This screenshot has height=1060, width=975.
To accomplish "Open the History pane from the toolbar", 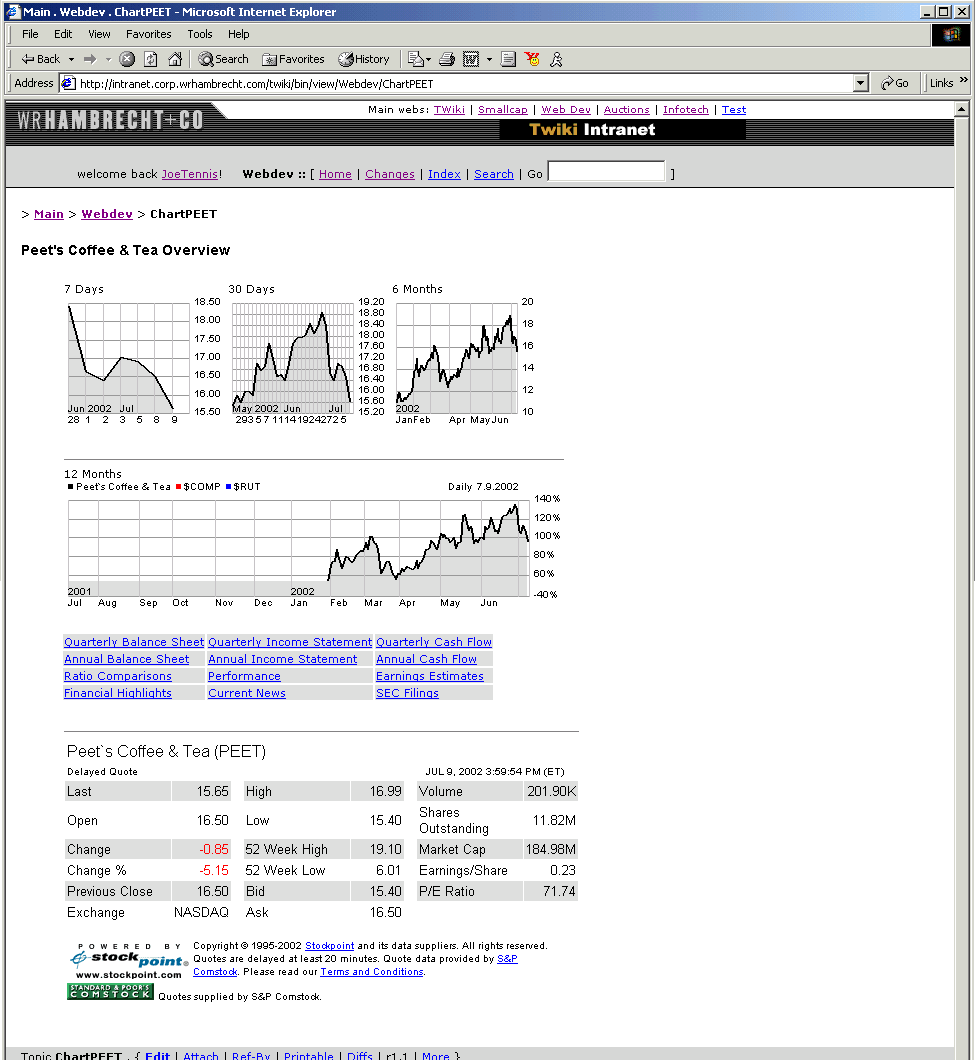I will click(364, 59).
